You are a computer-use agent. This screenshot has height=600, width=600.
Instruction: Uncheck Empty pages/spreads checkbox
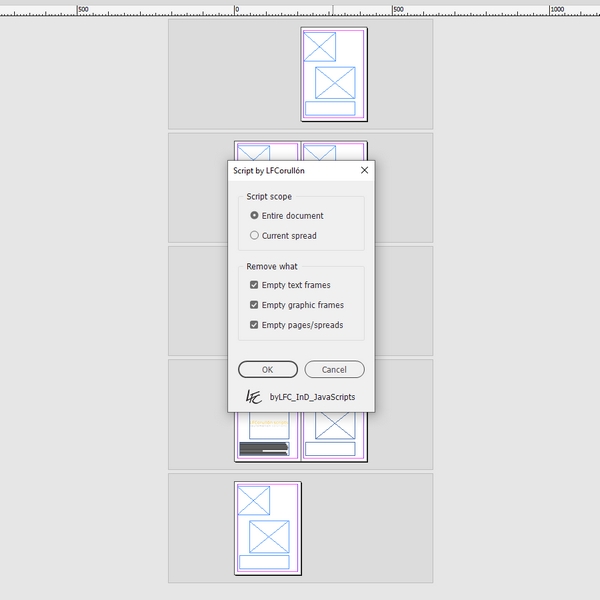pyautogui.click(x=254, y=324)
